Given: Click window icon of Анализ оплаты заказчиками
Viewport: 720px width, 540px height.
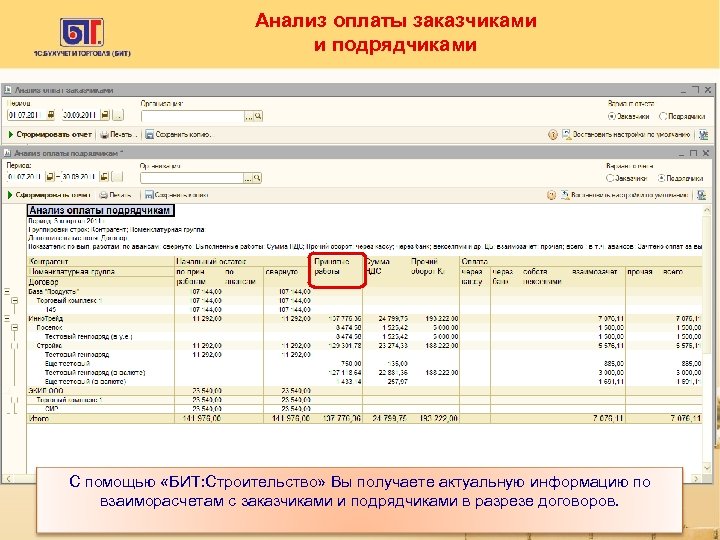Looking at the screenshot, I should (x=7, y=90).
